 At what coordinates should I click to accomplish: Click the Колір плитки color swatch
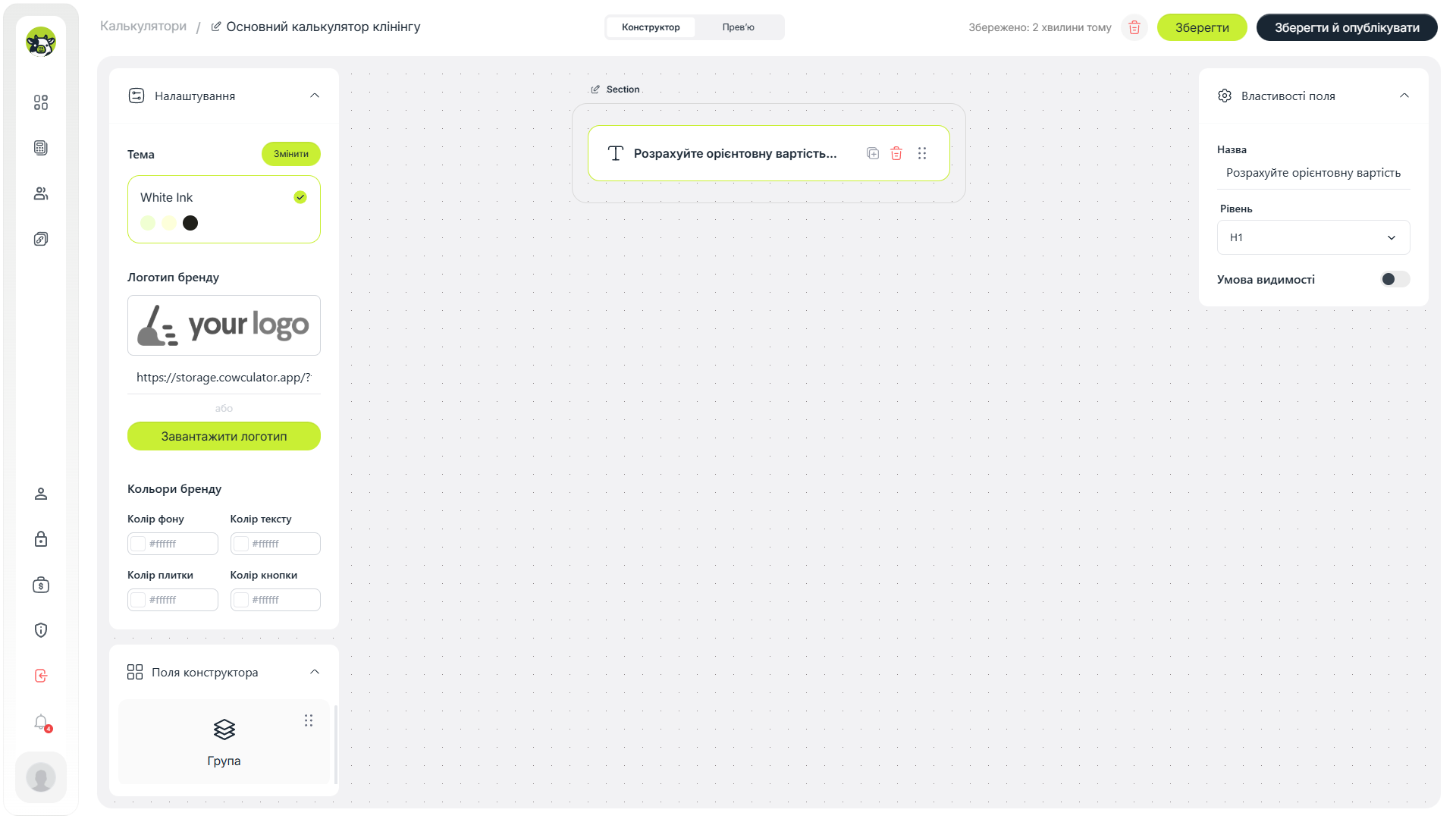pos(138,600)
